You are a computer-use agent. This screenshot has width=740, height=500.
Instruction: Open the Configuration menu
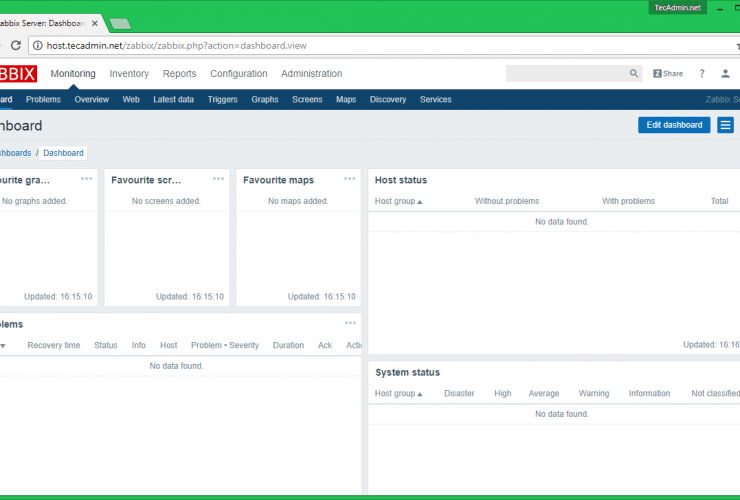point(239,74)
